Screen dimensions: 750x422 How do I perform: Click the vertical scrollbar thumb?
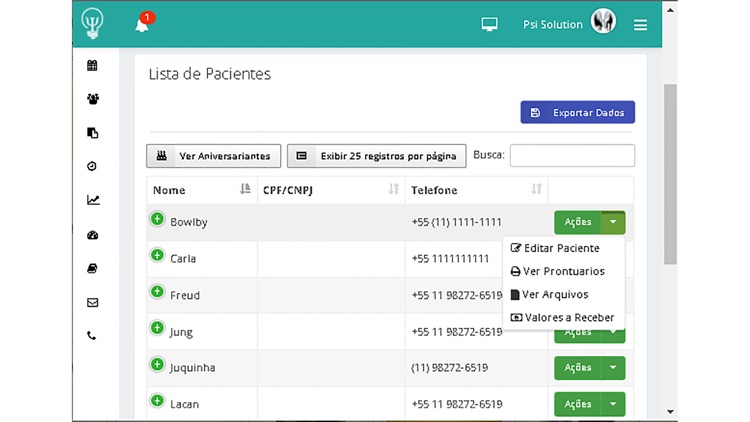(670, 174)
